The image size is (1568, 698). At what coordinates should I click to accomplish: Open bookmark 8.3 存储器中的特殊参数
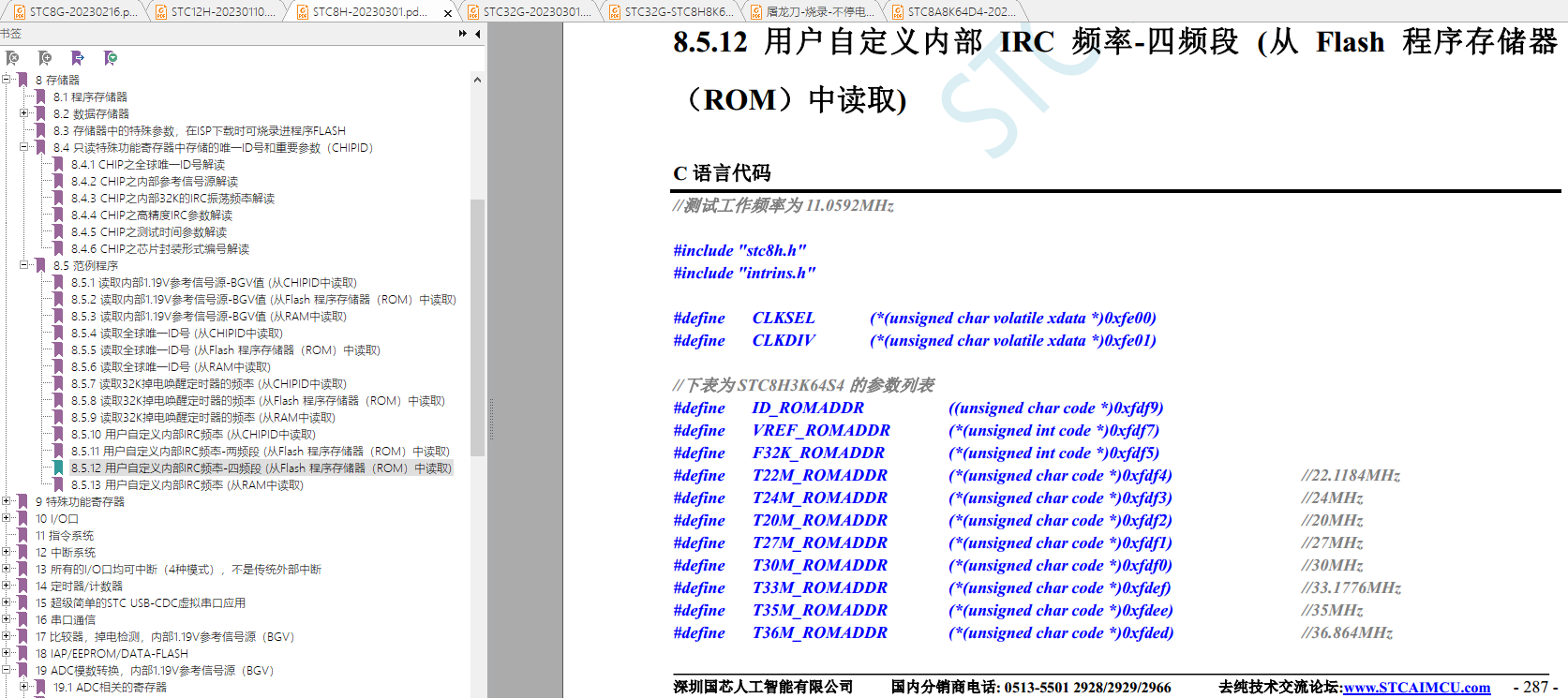[200, 131]
